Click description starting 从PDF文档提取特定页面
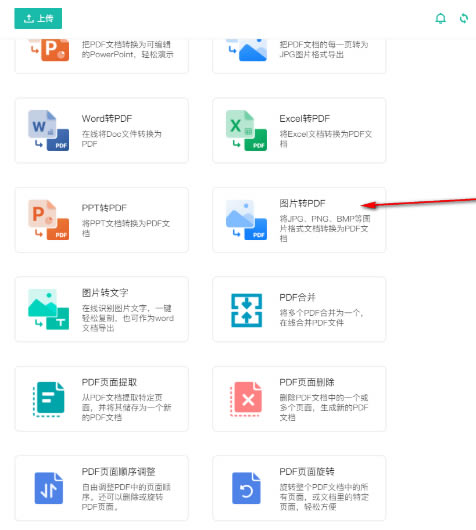The height and width of the screenshot is (530, 476). (x=126, y=407)
